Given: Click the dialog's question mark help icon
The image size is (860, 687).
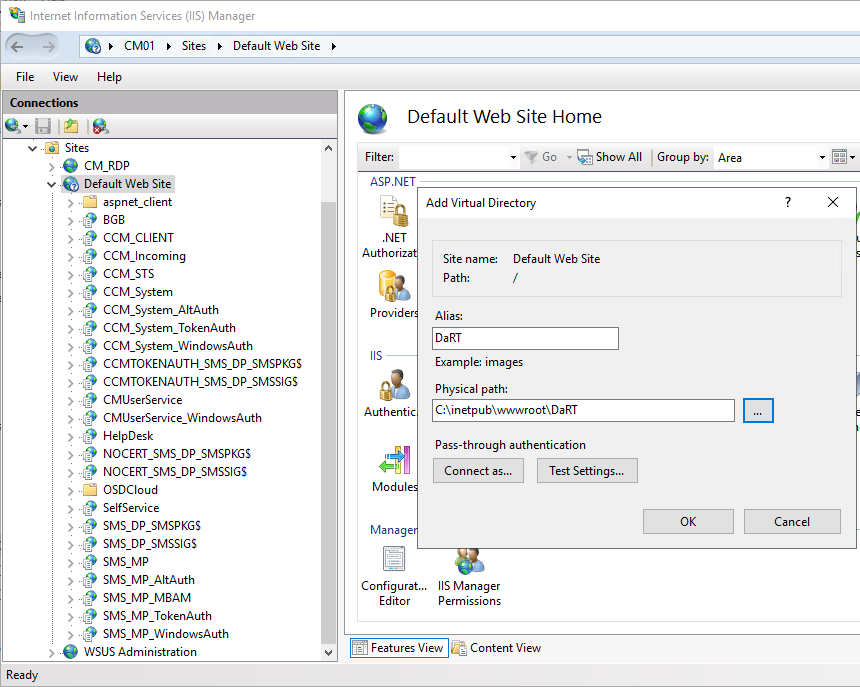Looking at the screenshot, I should point(788,202).
